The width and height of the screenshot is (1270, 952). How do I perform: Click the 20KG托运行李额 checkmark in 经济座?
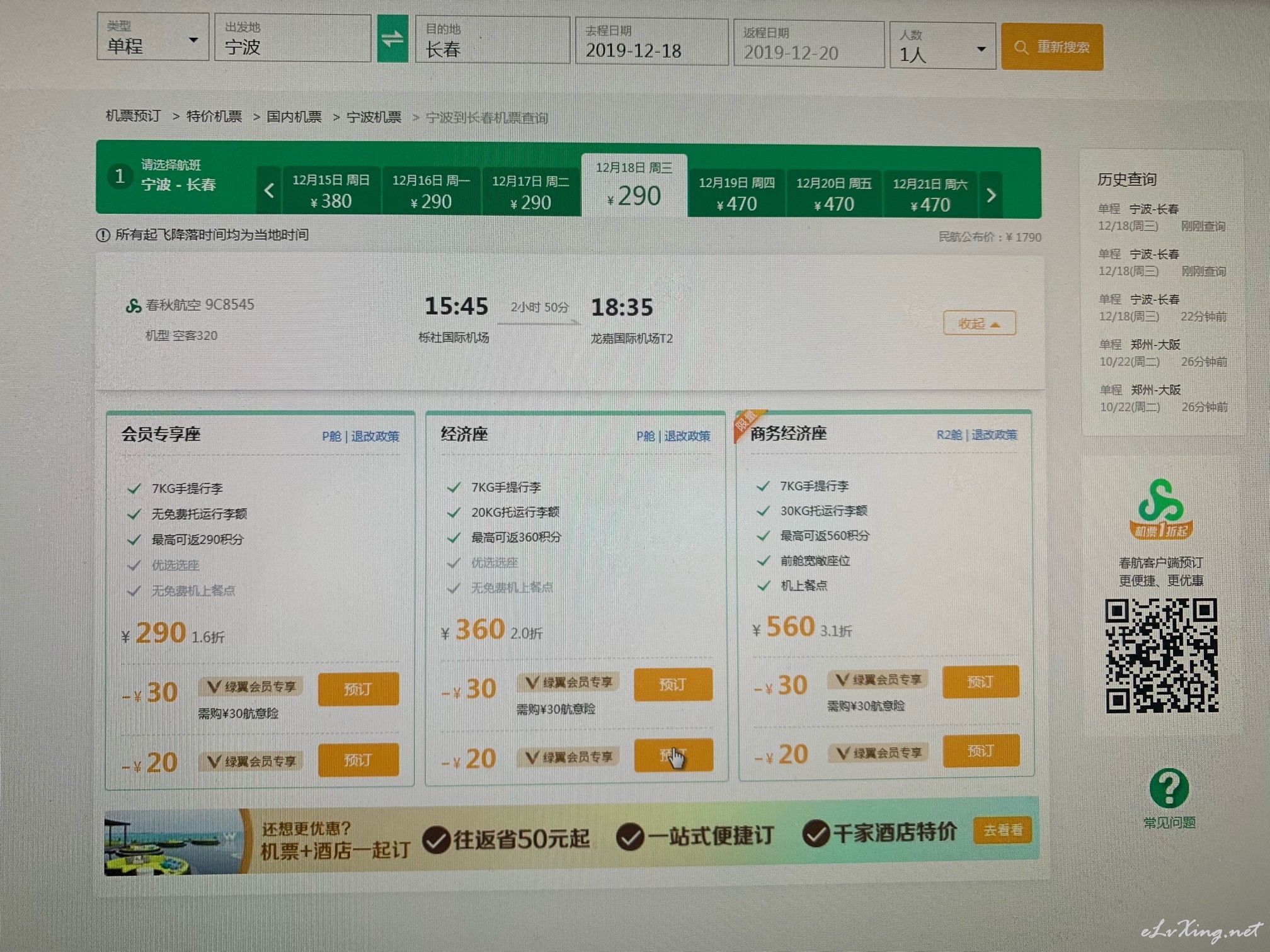pyautogui.click(x=453, y=512)
